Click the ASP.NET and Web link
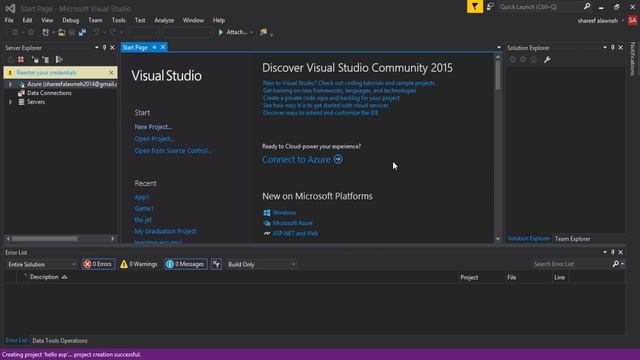The width and height of the screenshot is (640, 360). tap(295, 233)
